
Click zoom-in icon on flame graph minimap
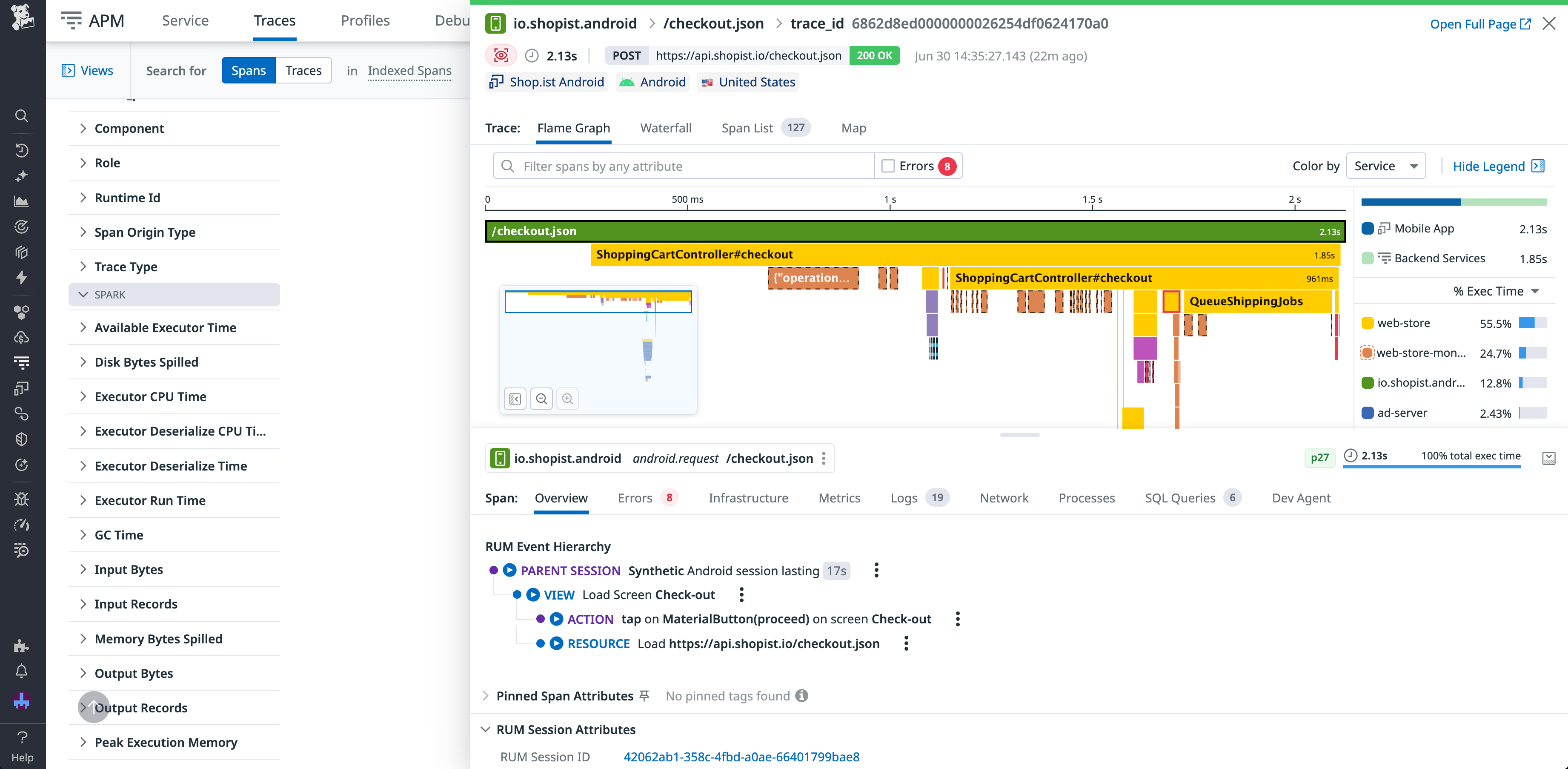click(x=567, y=399)
